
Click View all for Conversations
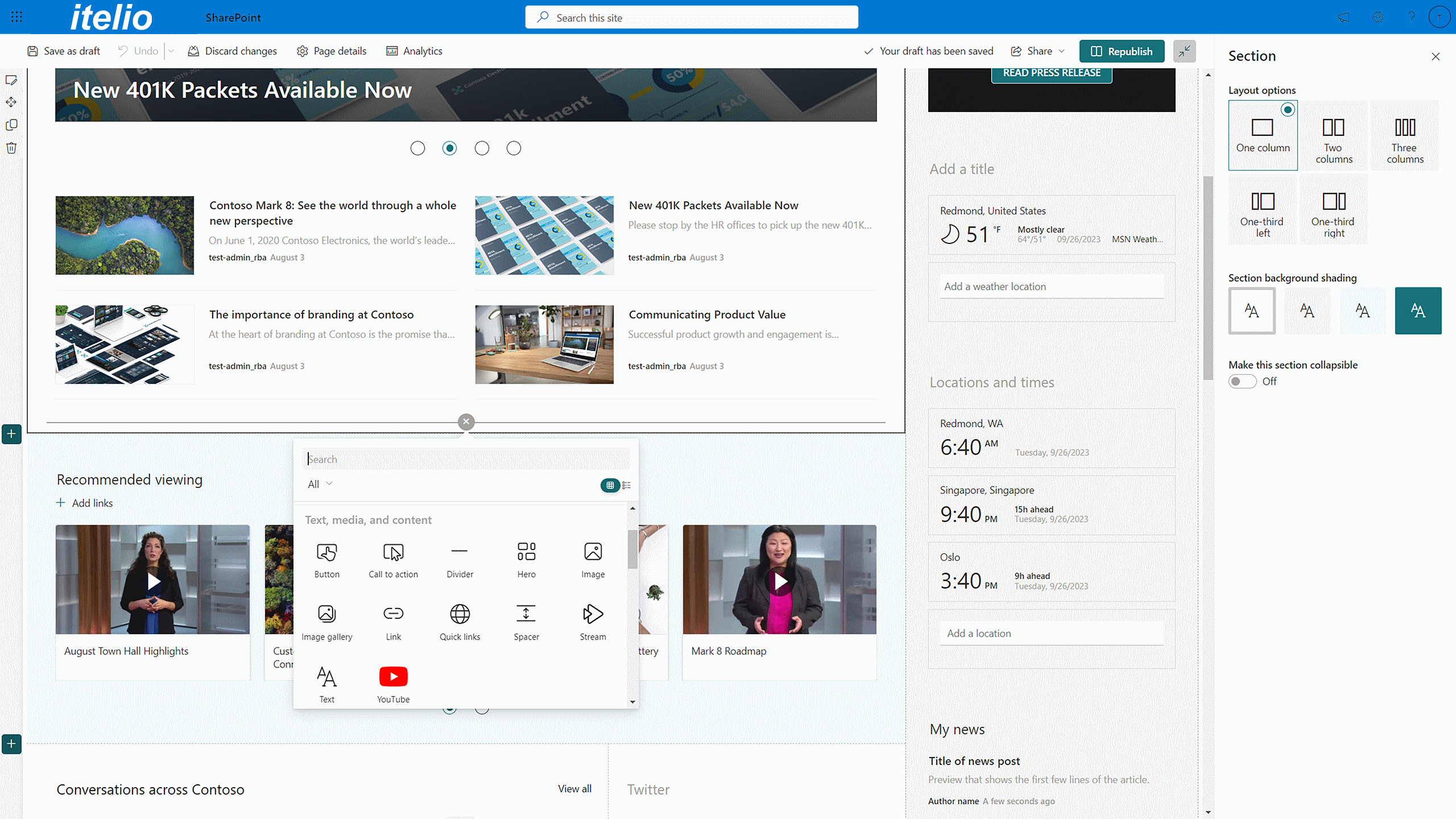click(574, 788)
